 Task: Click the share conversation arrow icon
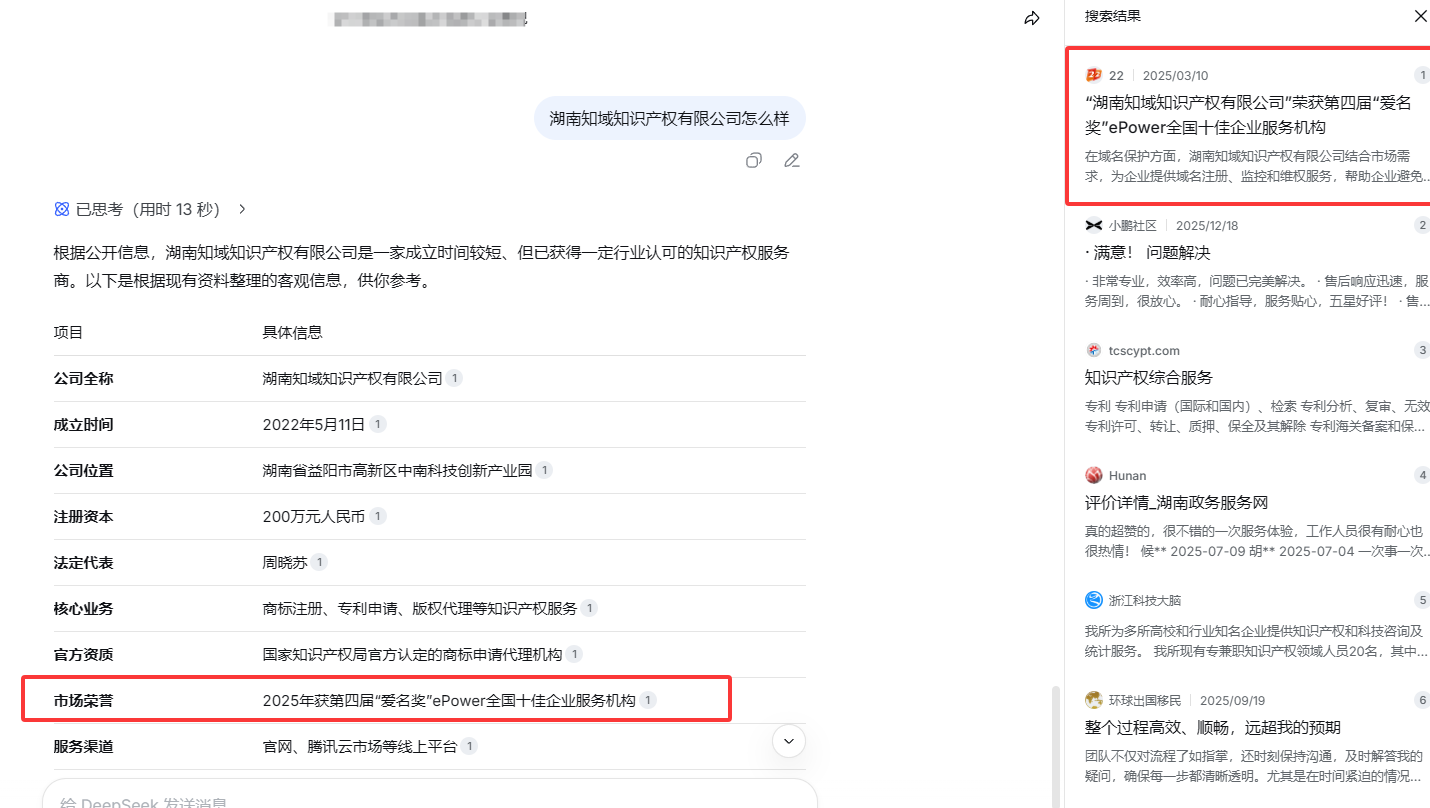coord(1032,18)
